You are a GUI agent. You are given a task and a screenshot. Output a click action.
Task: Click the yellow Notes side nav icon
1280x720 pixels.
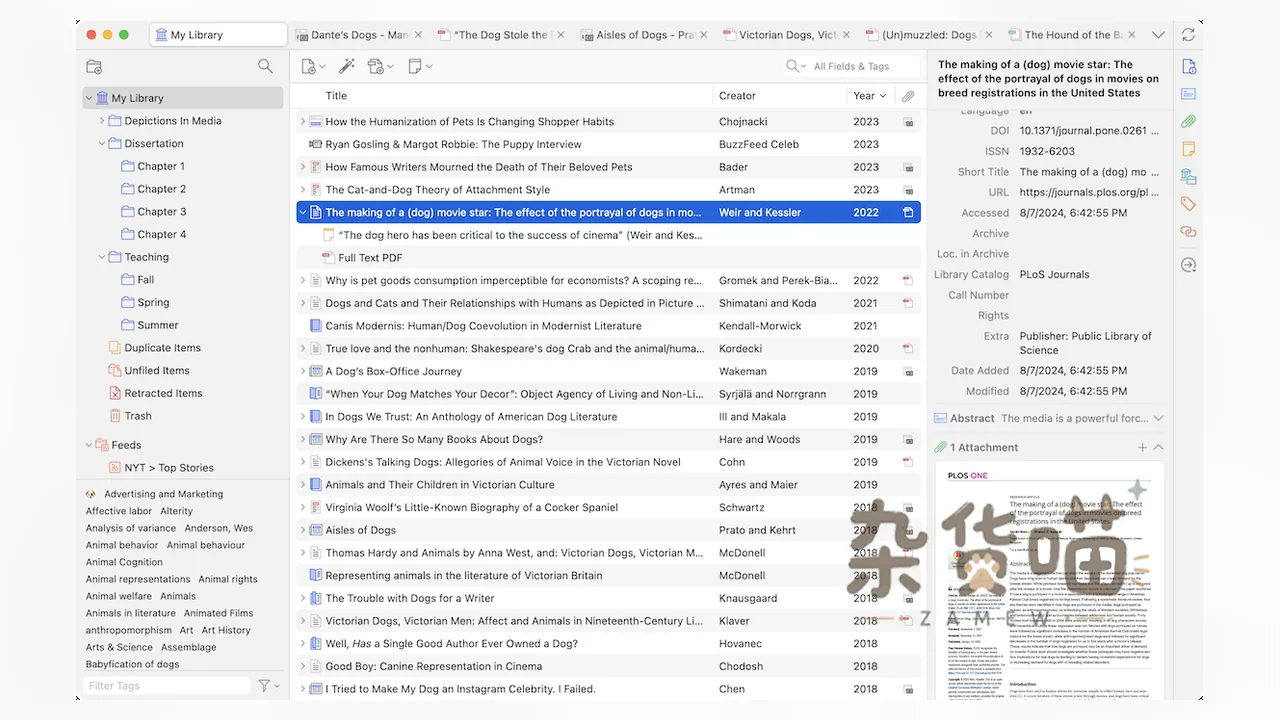[x=1188, y=149]
